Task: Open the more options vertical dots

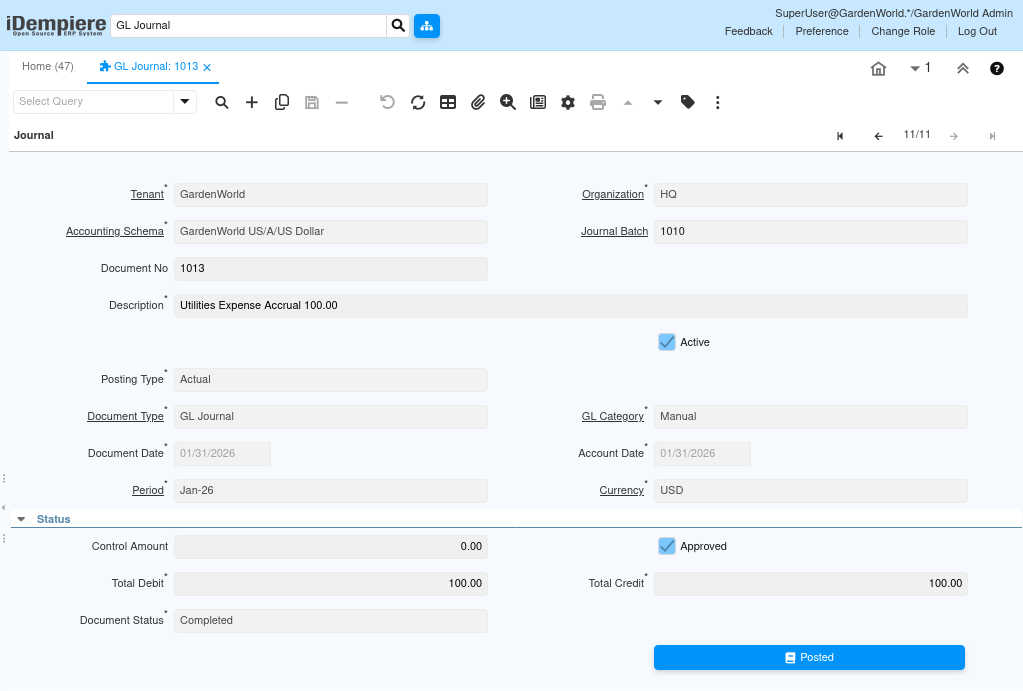Action: [718, 102]
